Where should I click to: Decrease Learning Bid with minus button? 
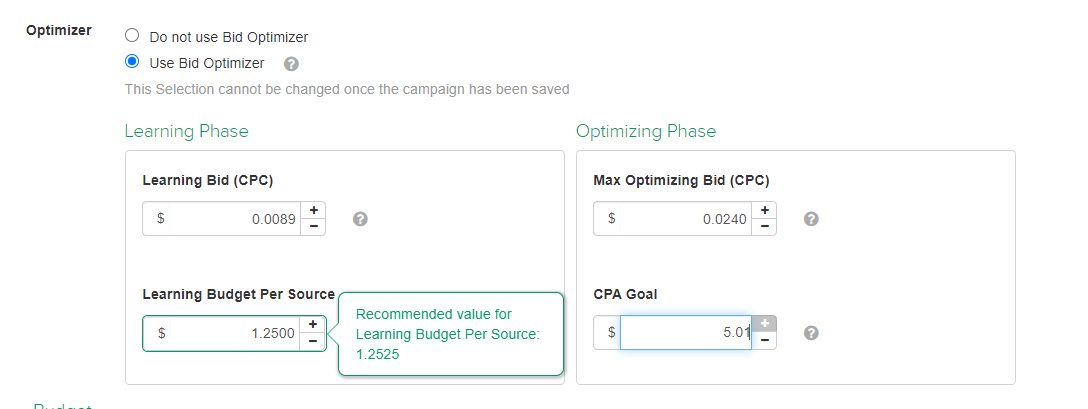click(313, 227)
